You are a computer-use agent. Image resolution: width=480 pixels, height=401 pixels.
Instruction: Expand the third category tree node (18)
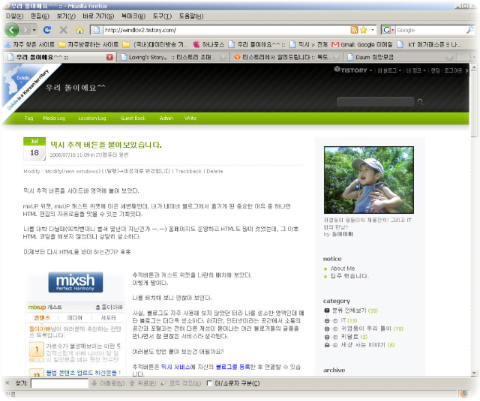327,329
